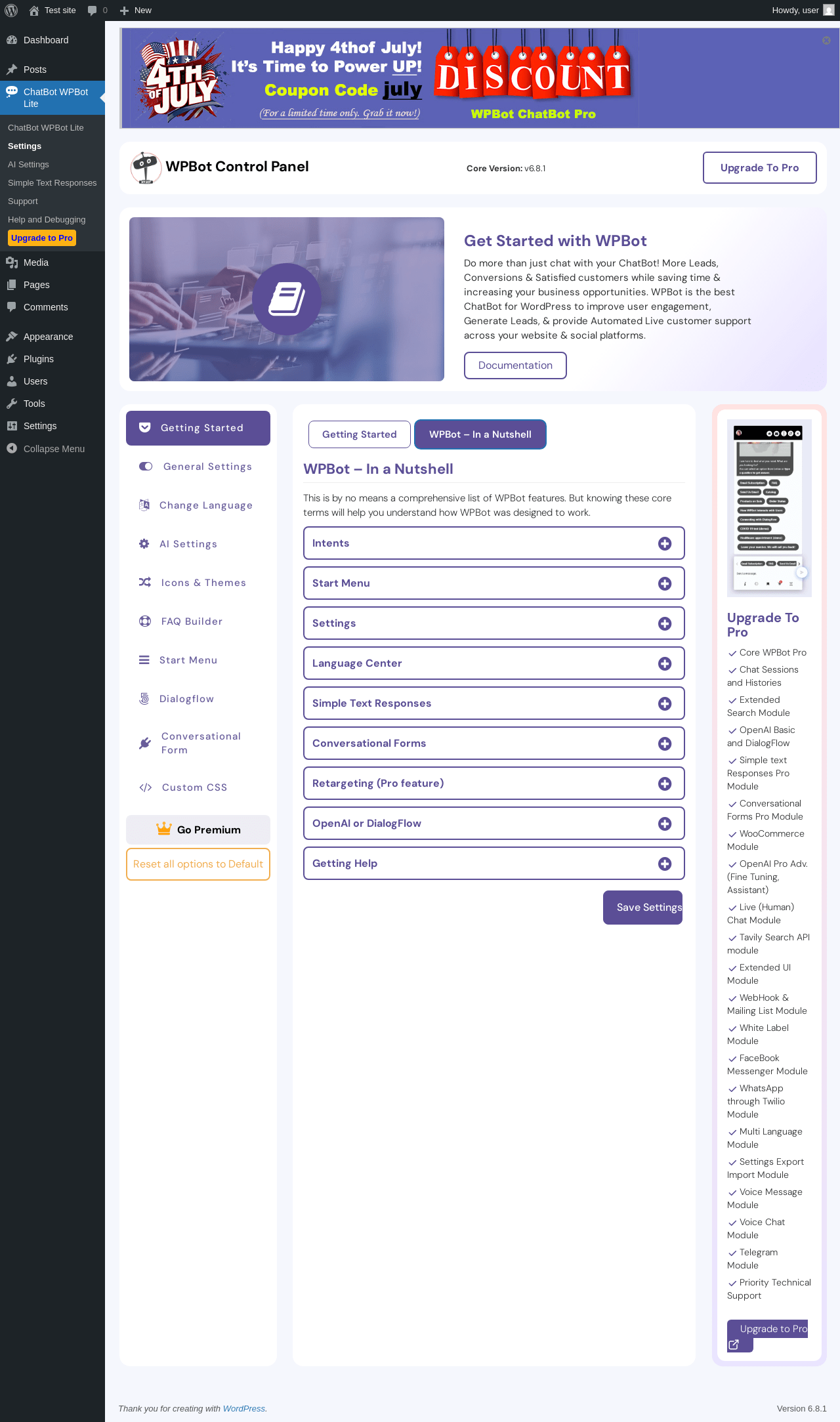Viewport: 840px width, 1422px height.
Task: Switch to WPBot – In a Nutshell tab
Action: pos(480,434)
